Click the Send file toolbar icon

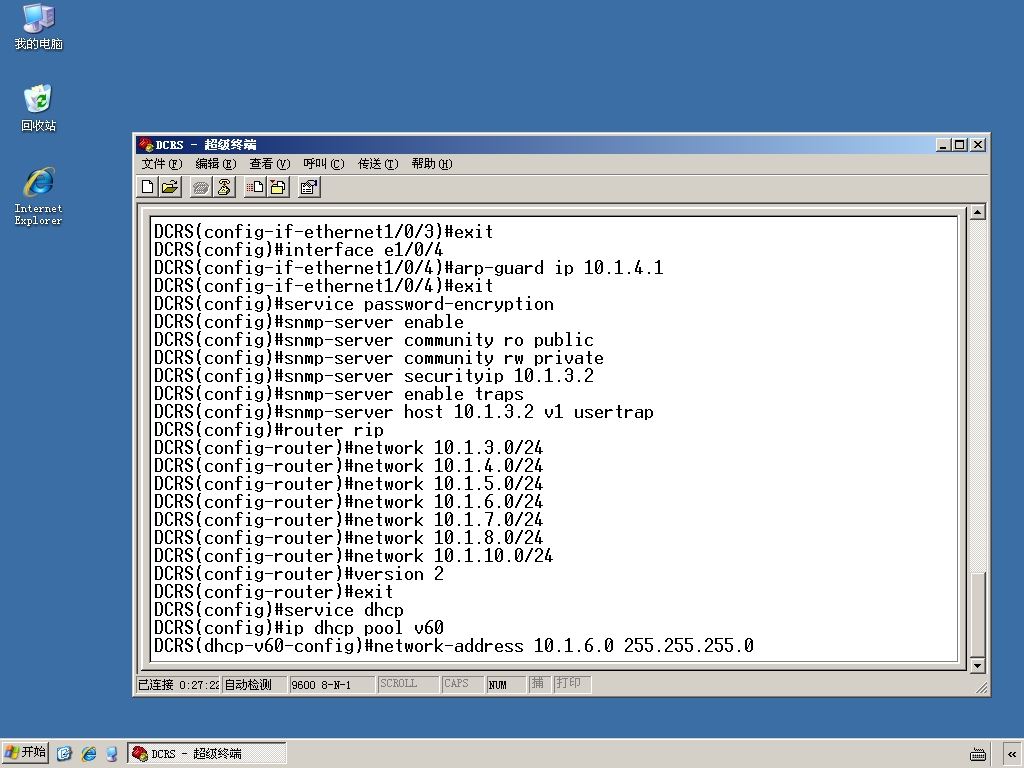(x=255, y=187)
